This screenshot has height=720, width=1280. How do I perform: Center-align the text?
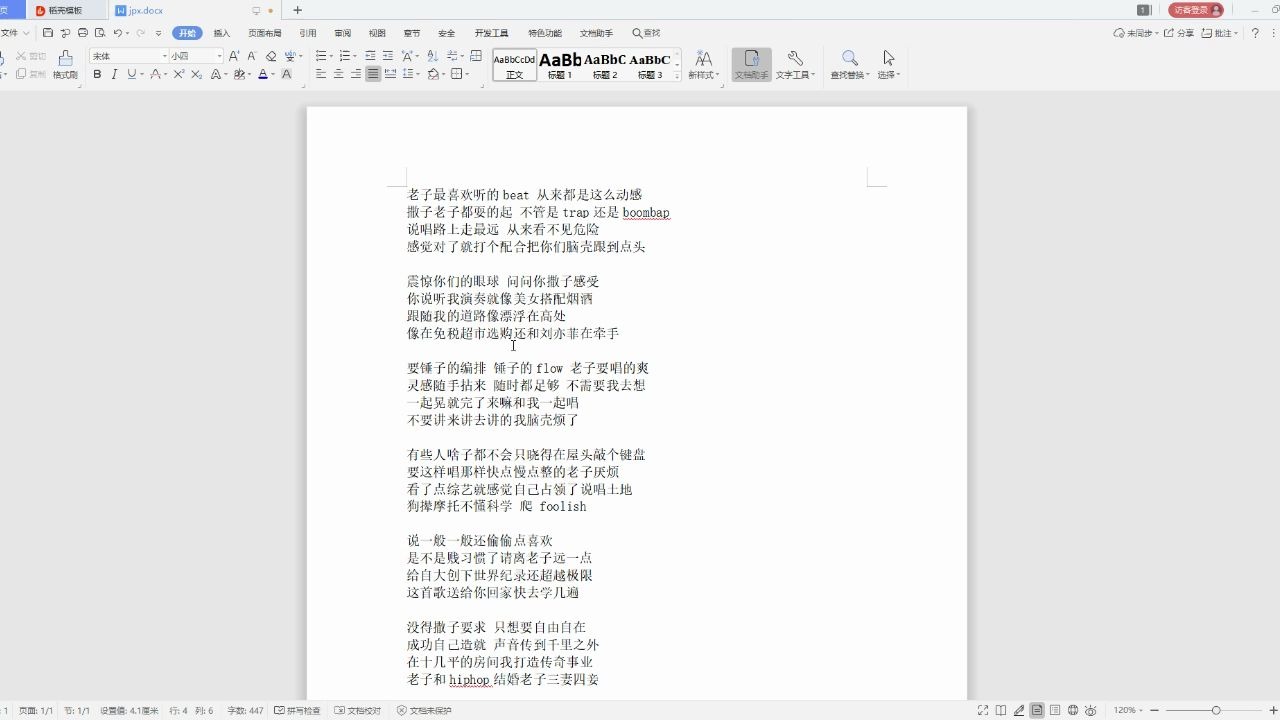pyautogui.click(x=338, y=74)
